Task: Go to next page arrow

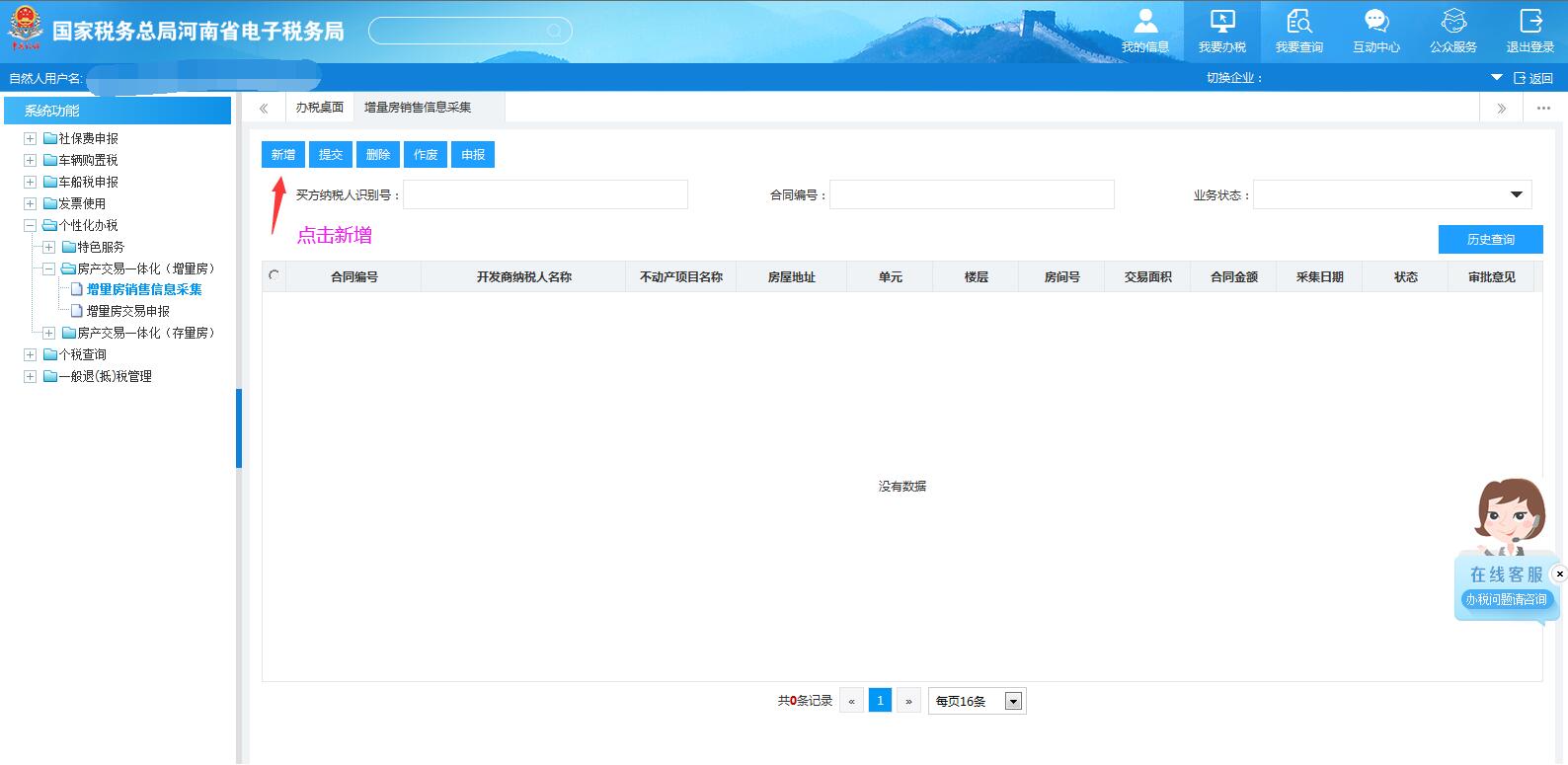Action: click(x=908, y=701)
